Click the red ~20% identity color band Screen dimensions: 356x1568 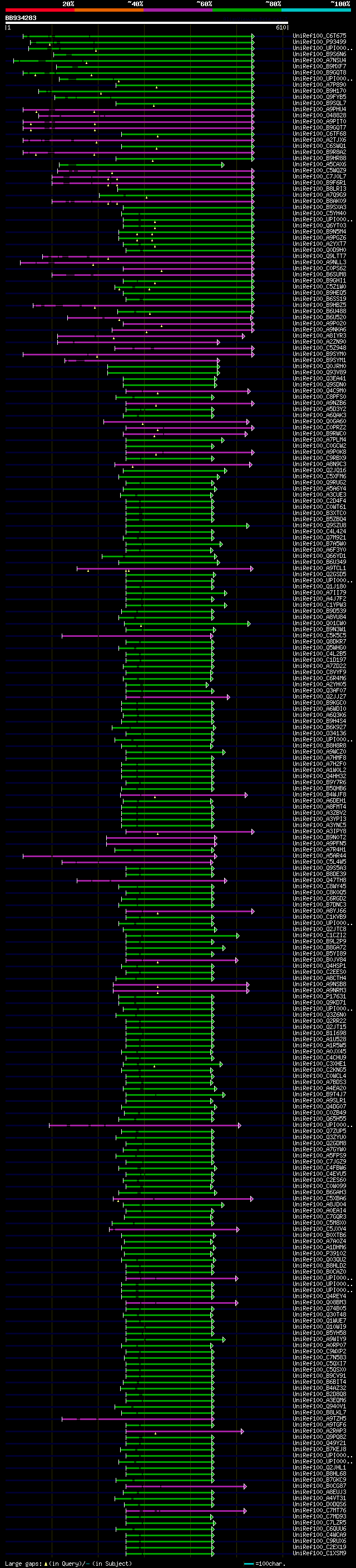[39, 10]
